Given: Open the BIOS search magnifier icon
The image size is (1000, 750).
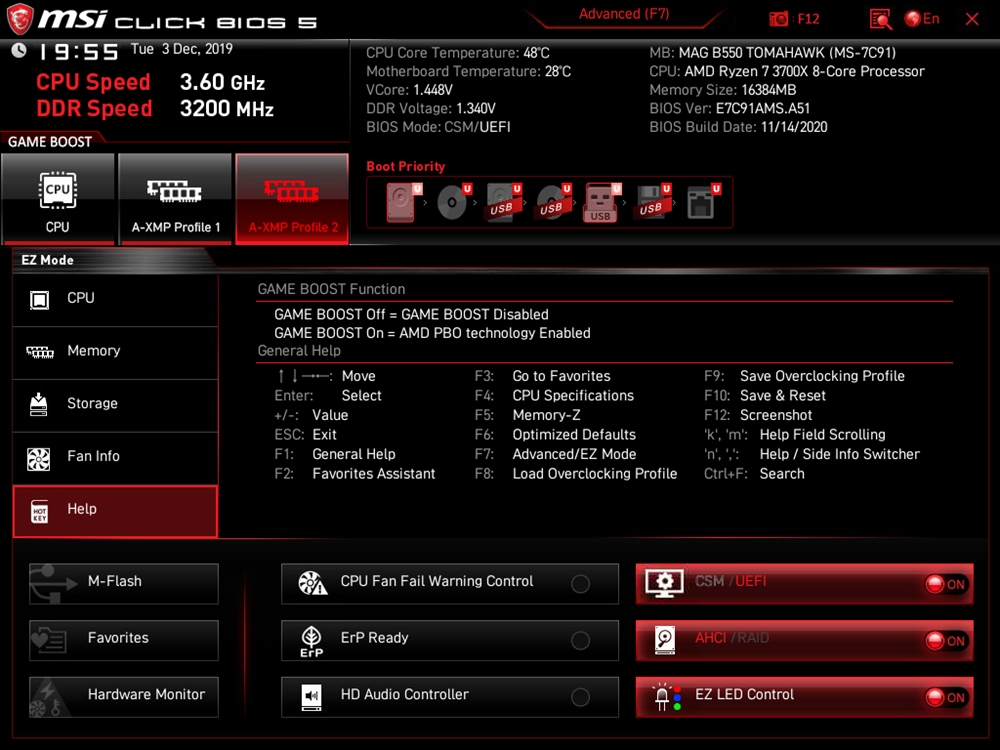Looking at the screenshot, I should [880, 19].
